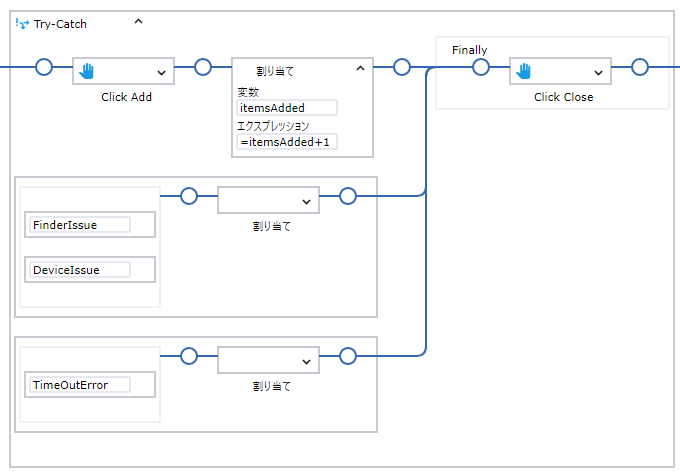The height and width of the screenshot is (472, 680).
Task: Click connector node at start of Finally block
Action: click(480, 67)
